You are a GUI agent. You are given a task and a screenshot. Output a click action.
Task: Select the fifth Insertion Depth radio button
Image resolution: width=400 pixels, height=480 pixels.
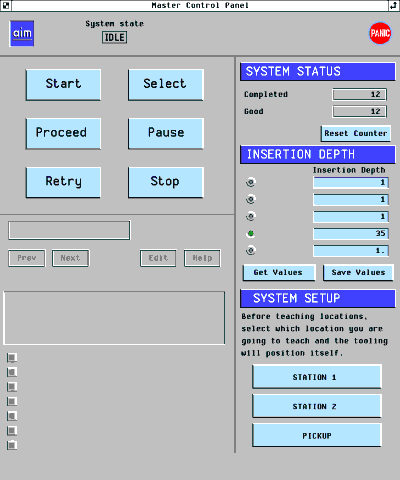click(251, 250)
